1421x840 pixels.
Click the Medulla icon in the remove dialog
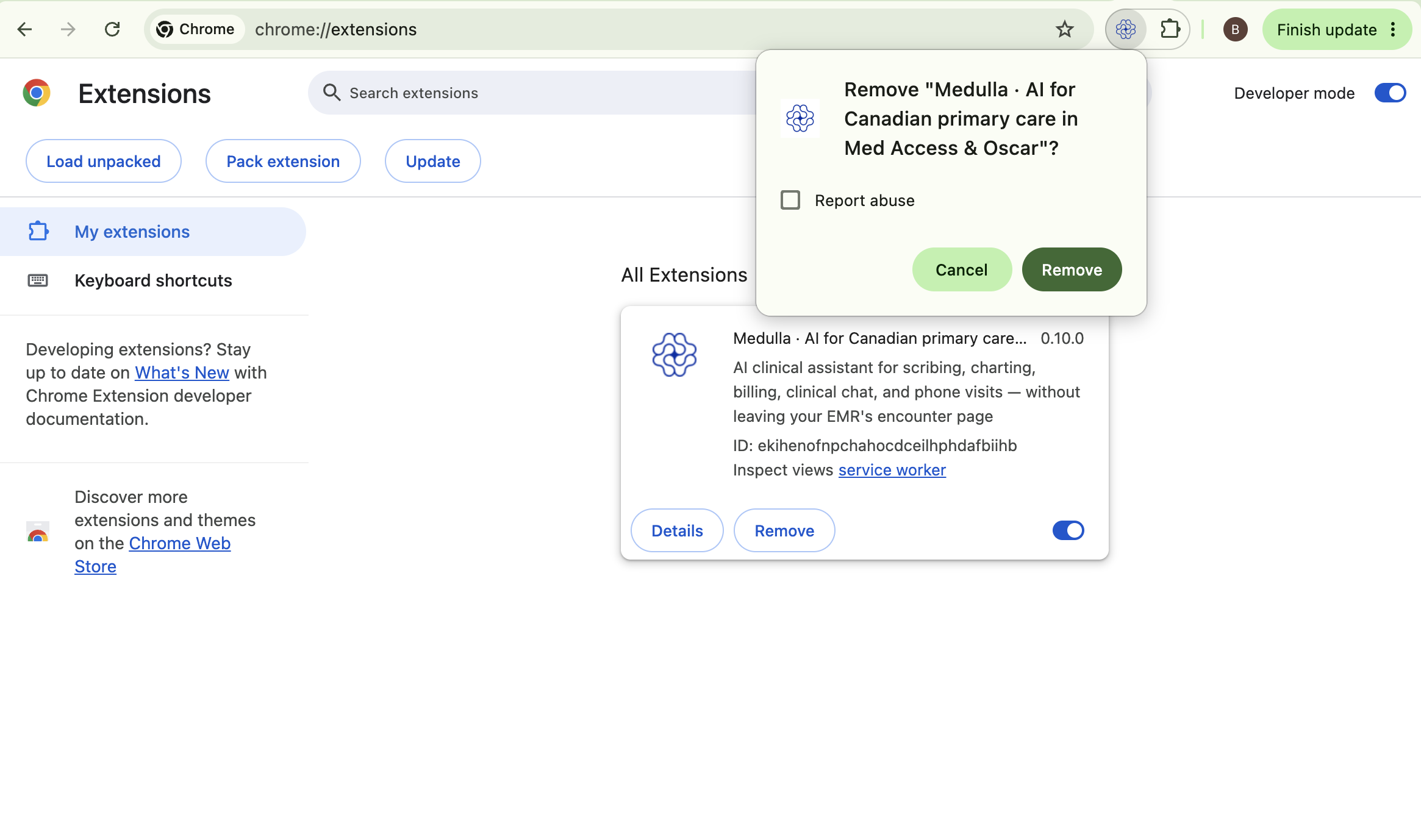[x=800, y=118]
